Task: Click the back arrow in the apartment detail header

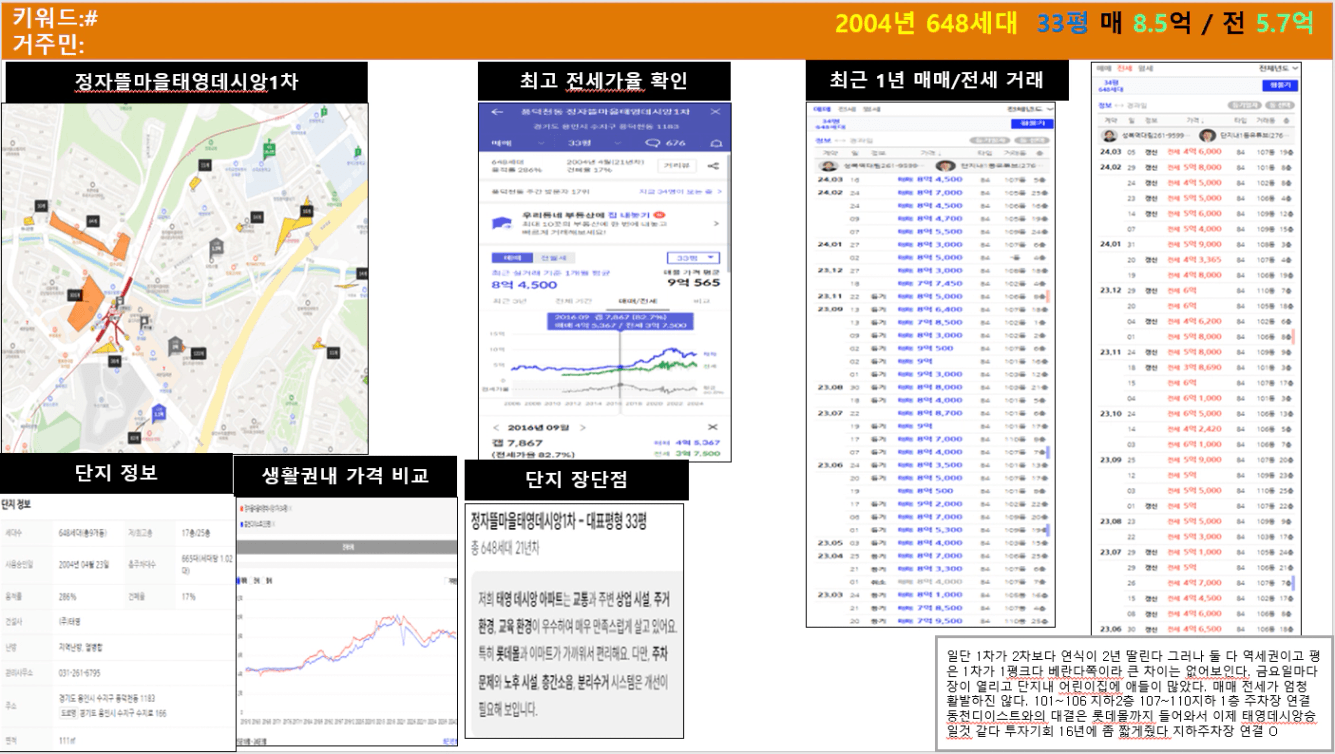Action: click(x=497, y=112)
